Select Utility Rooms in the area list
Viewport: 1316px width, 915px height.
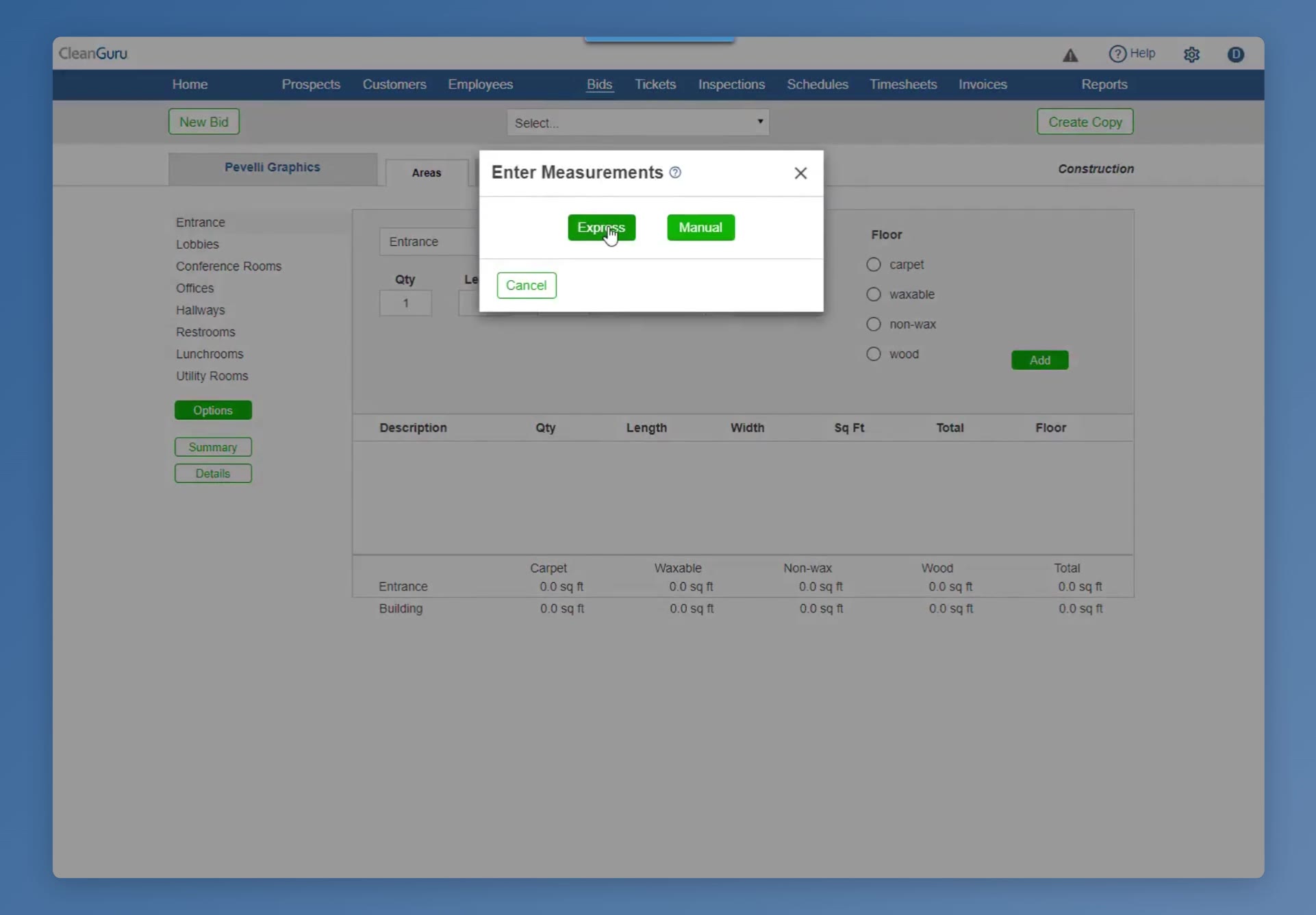click(x=212, y=376)
